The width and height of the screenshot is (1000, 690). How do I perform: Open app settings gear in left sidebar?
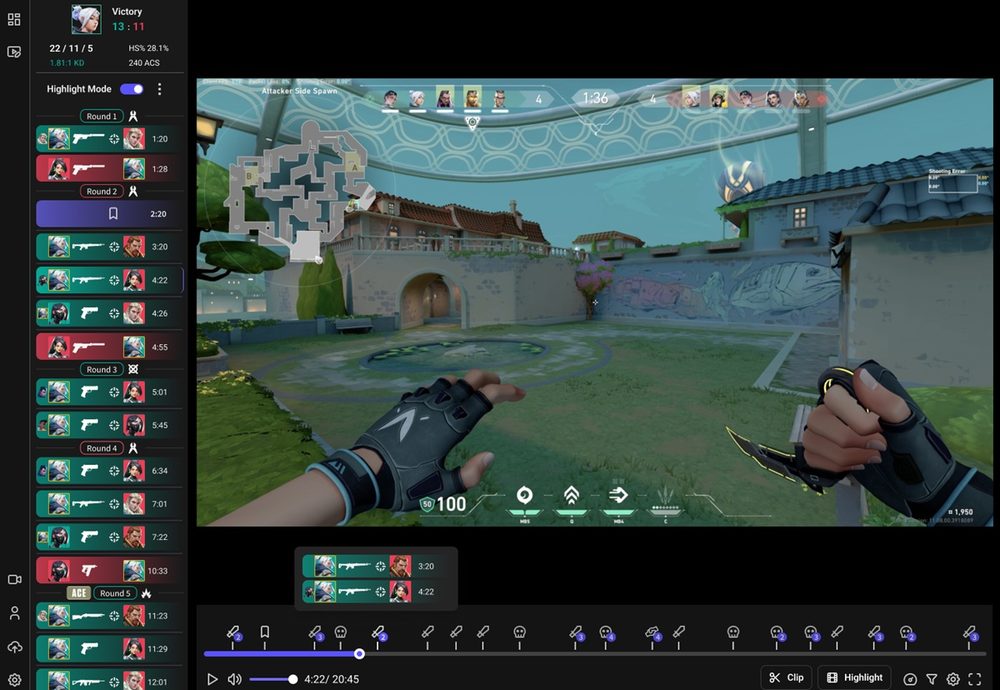pos(14,680)
